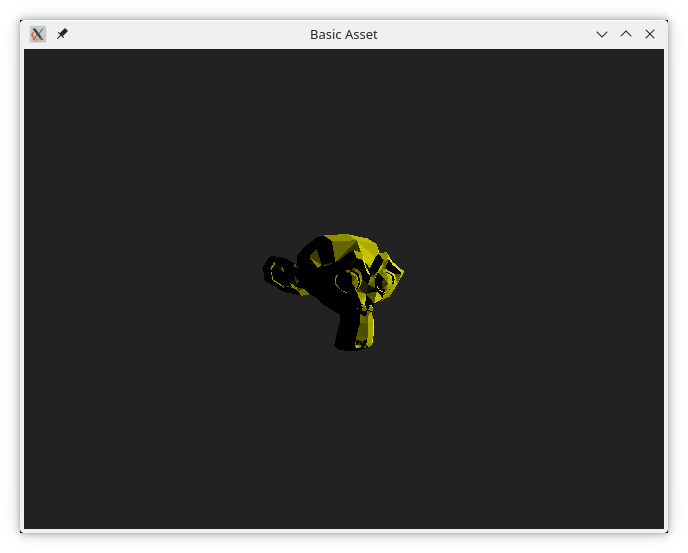Click the Basic Asset window title text
Image resolution: width=688 pixels, height=553 pixels.
pyautogui.click(x=343, y=34)
